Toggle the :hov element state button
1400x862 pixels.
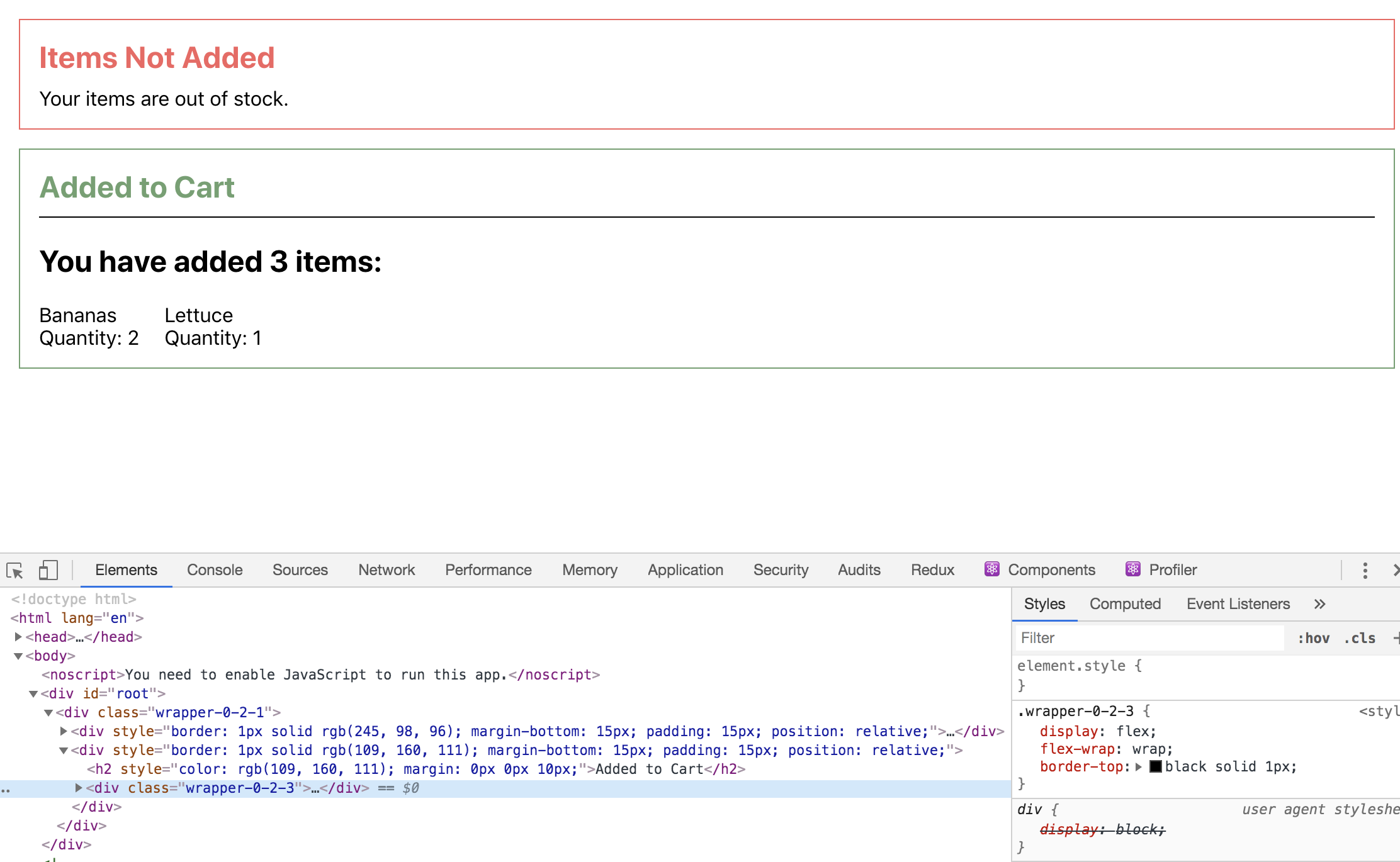coord(1314,638)
